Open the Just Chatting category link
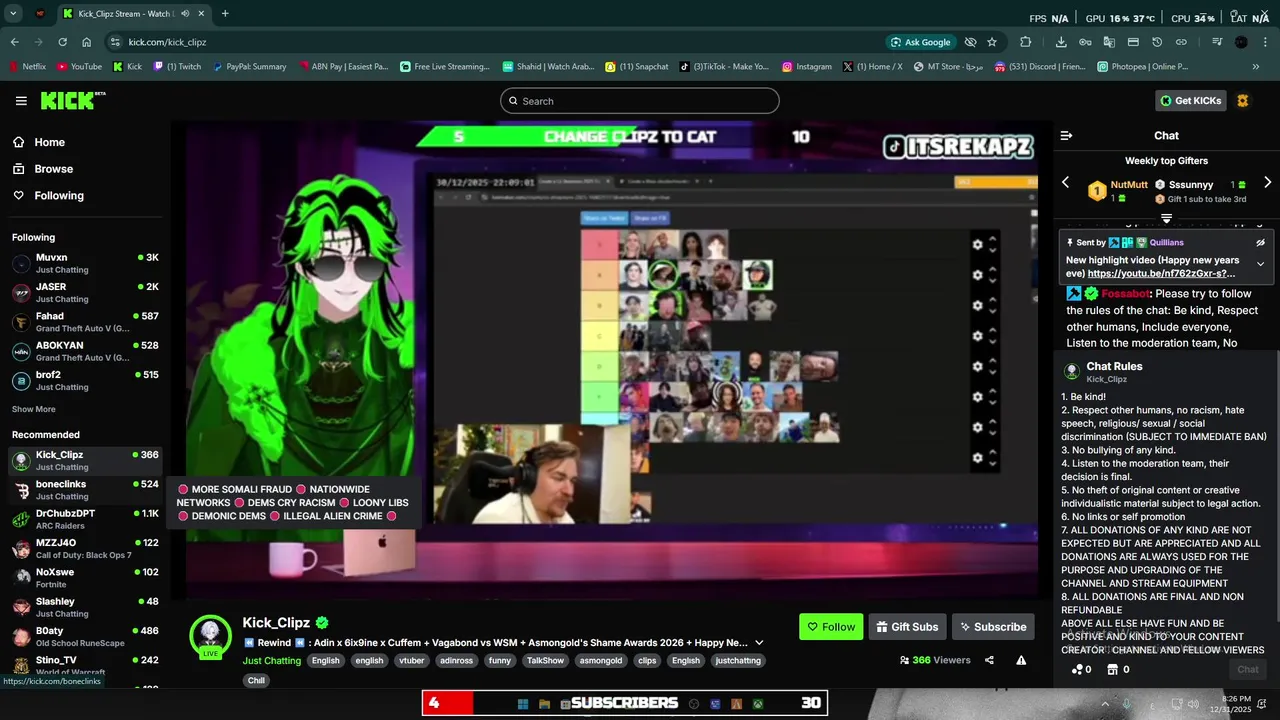This screenshot has height=720, width=1280. (271, 661)
